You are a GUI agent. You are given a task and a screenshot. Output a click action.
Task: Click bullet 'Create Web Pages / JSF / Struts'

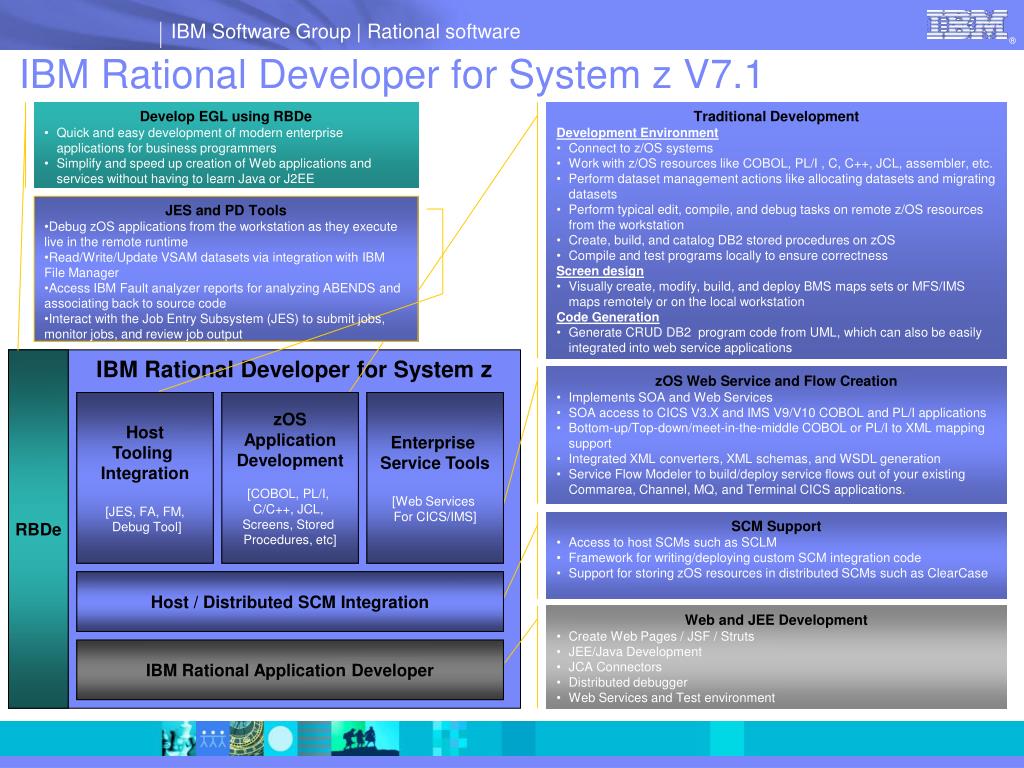click(x=661, y=636)
